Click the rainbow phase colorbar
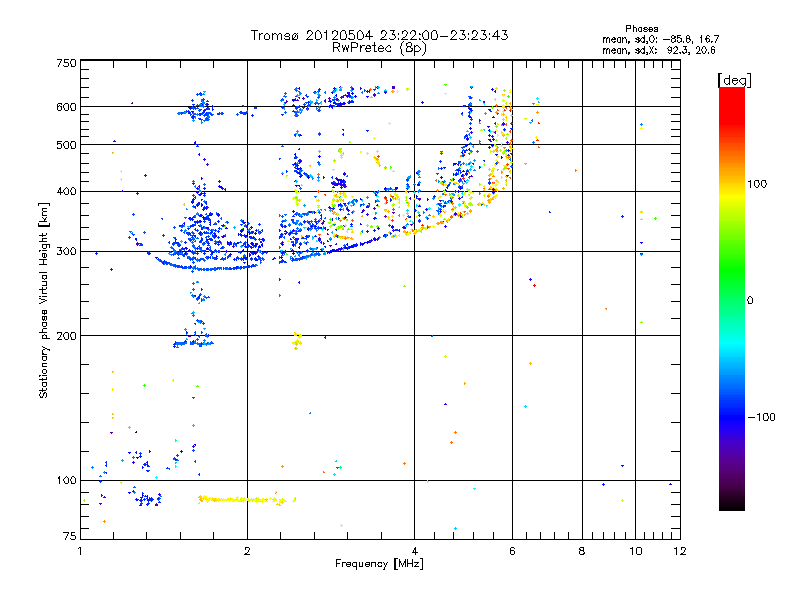The image size is (800, 600). [732, 298]
